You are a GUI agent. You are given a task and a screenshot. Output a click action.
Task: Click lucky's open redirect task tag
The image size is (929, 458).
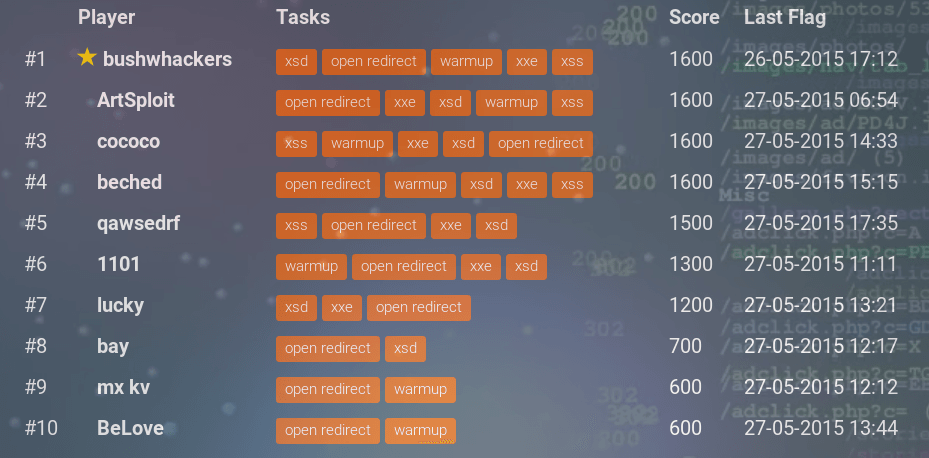tap(419, 307)
